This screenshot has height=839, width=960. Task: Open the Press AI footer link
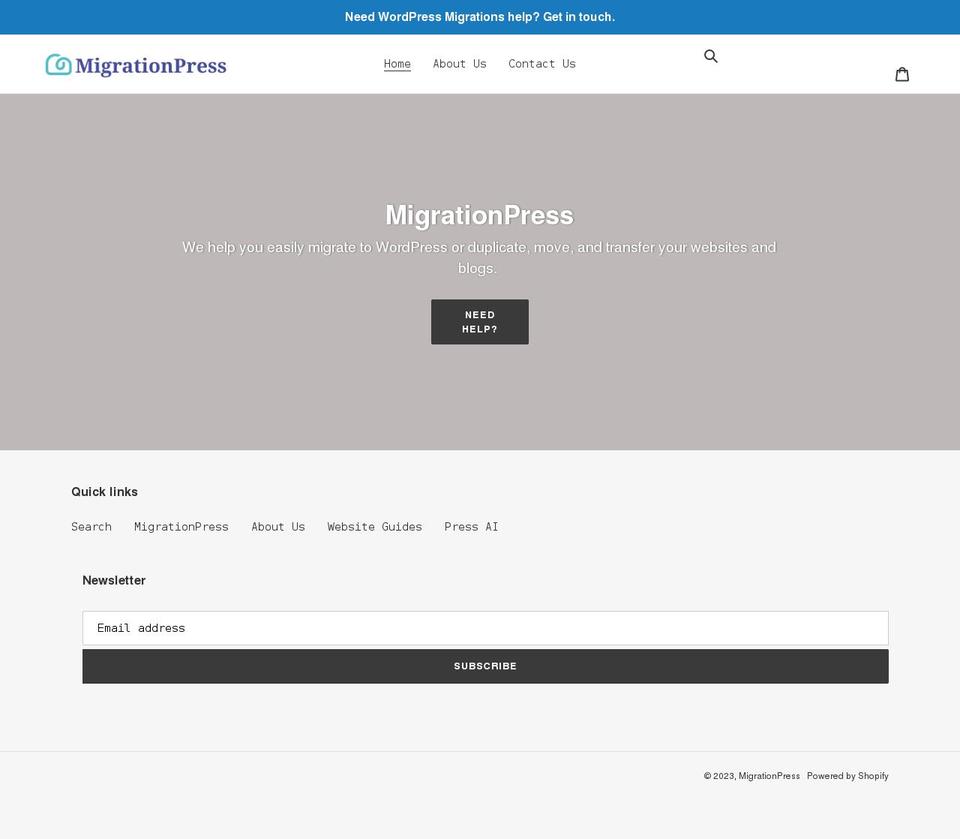pos(471,526)
